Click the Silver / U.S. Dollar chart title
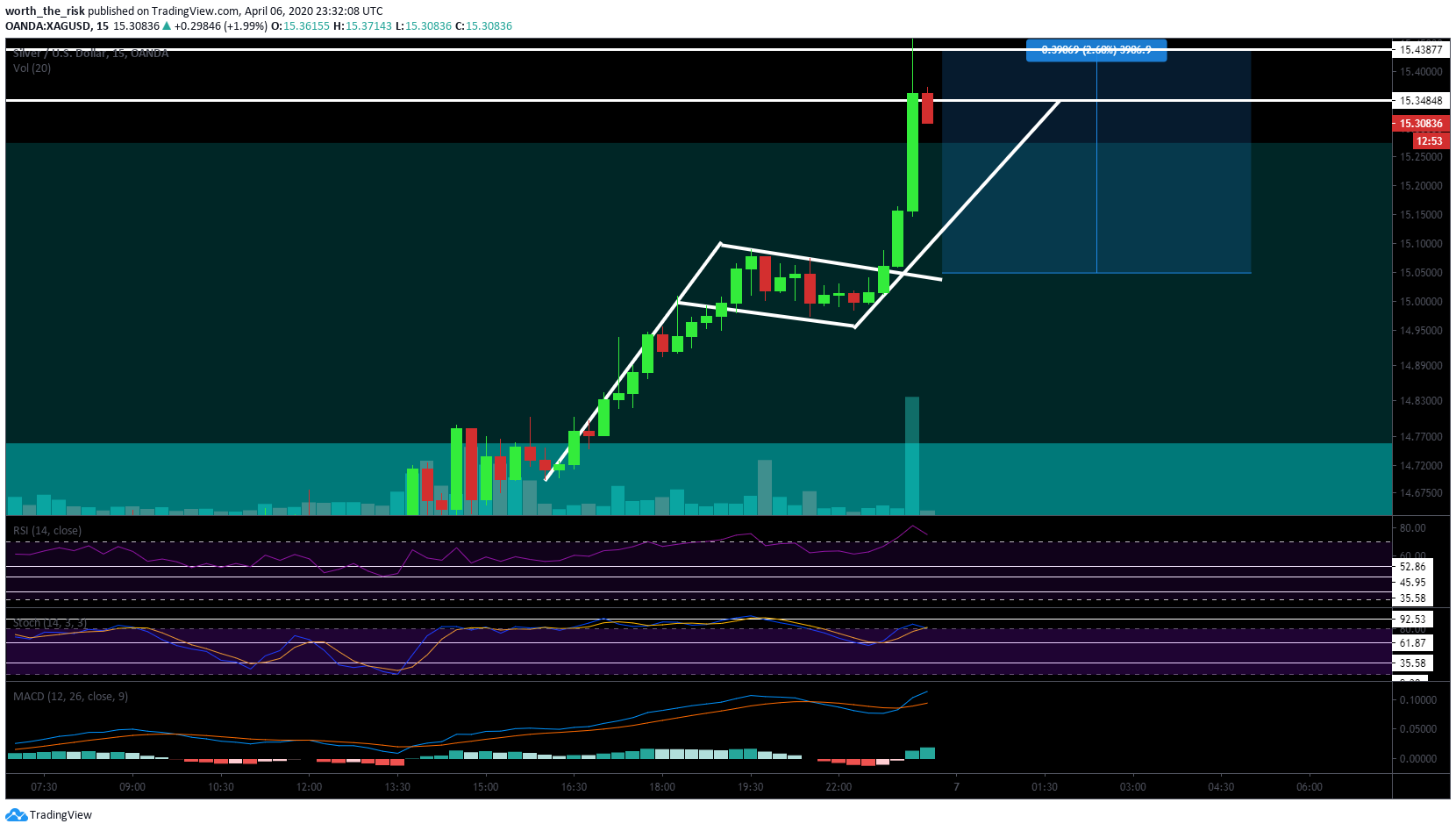The width and height of the screenshot is (1456, 831). 90,54
